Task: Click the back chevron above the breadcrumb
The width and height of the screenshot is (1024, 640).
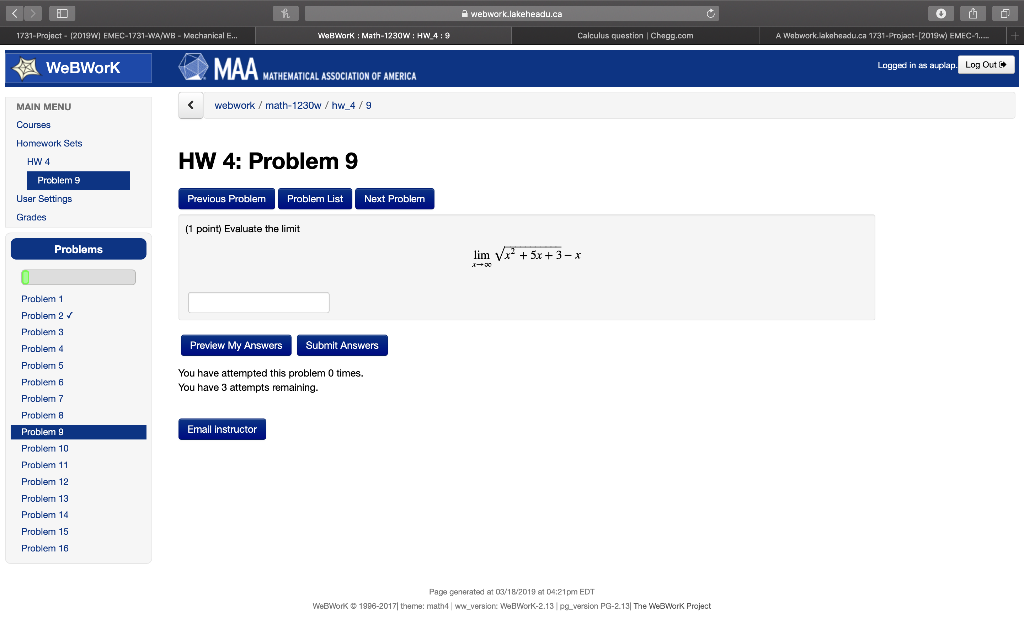Action: pos(190,105)
